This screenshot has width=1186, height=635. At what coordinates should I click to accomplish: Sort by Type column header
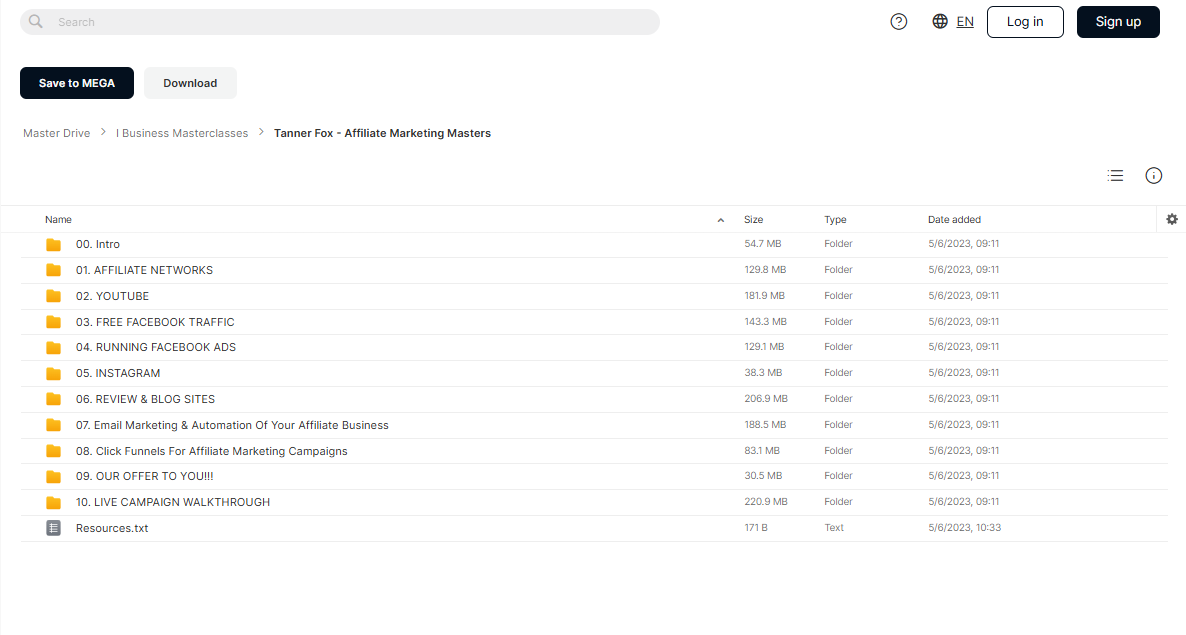[835, 219]
